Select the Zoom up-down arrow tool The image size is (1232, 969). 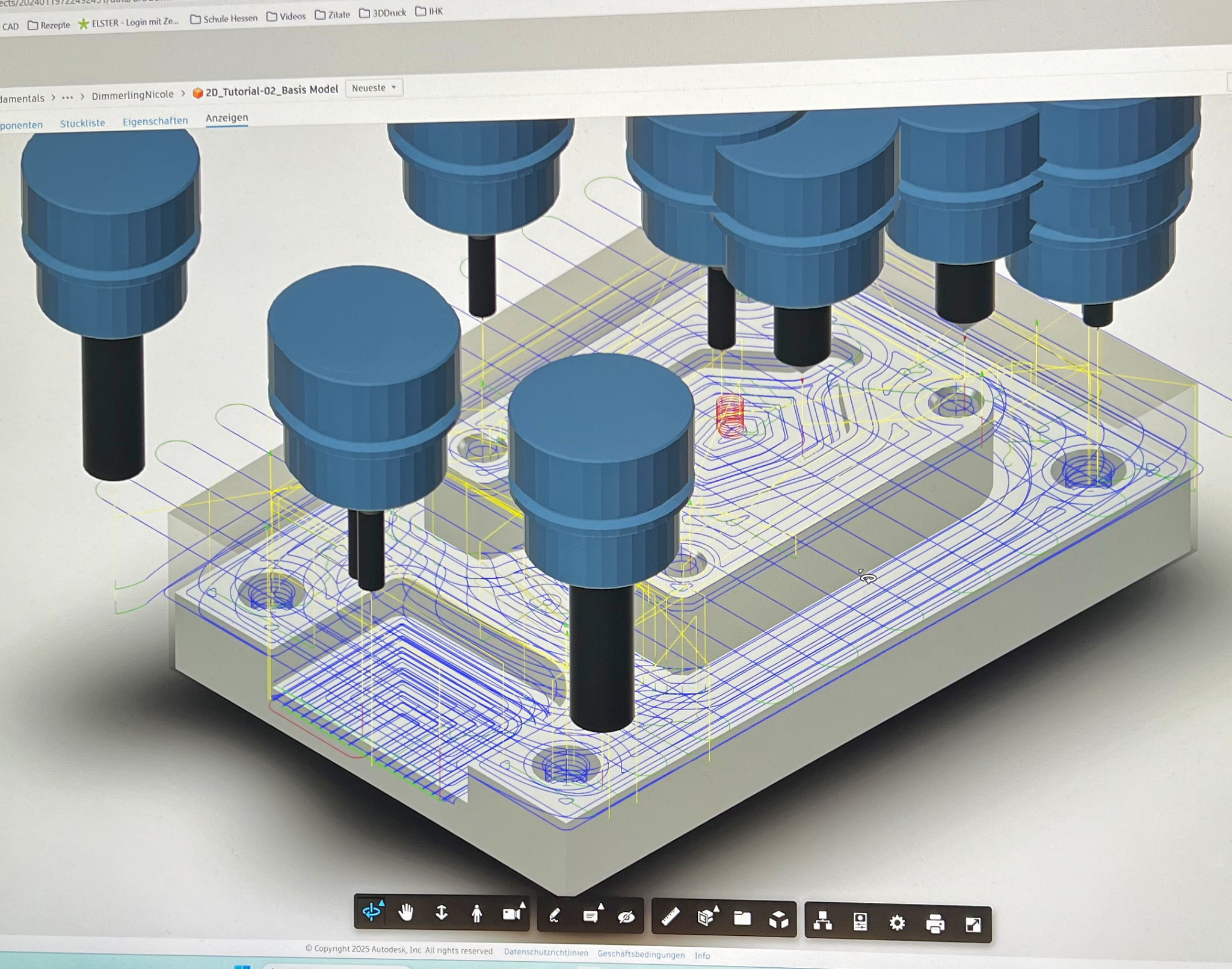coord(442,913)
